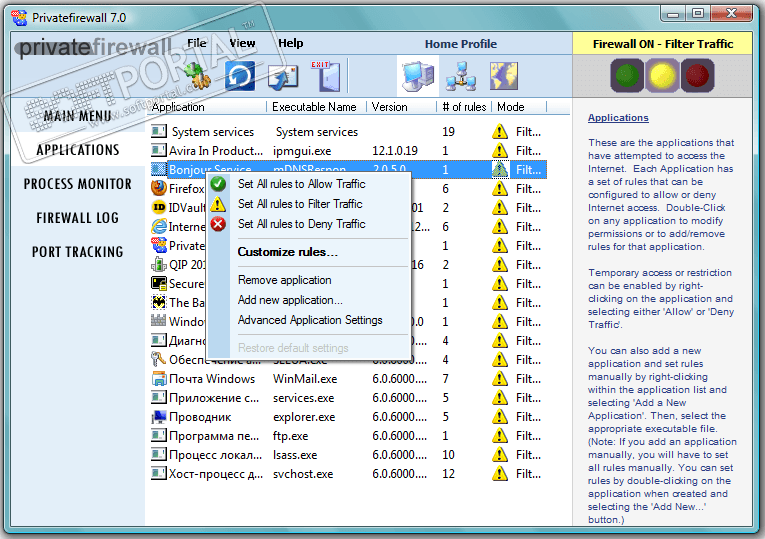Click warning mode icon for lsass.exe row
Image resolution: width=765 pixels, height=539 pixels.
click(x=500, y=455)
